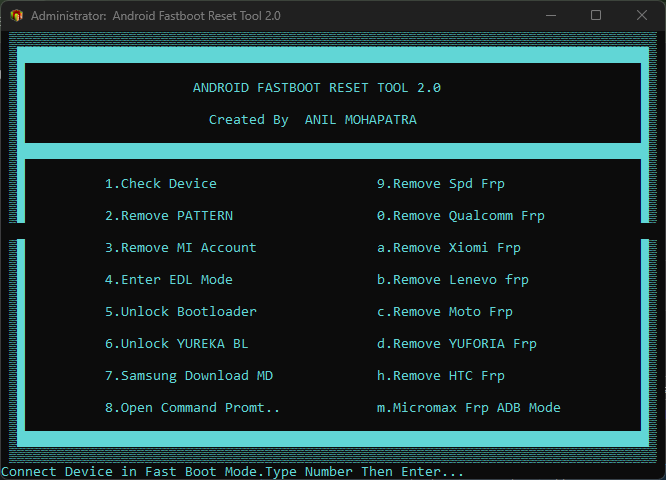The height and width of the screenshot is (480, 666).
Task: Click option '5.Unlock Bootloader'
Action: (181, 312)
